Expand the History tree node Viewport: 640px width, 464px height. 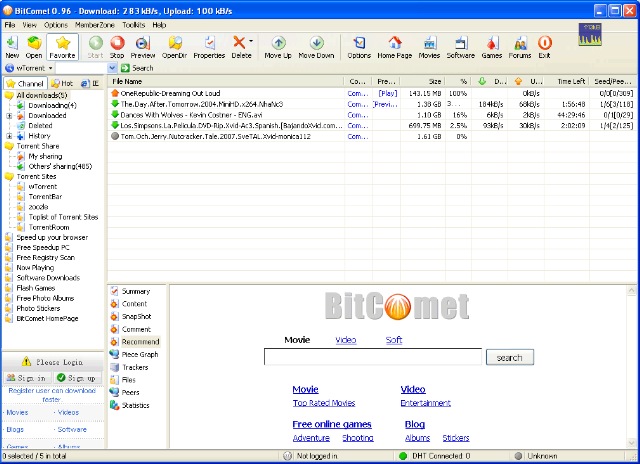[9, 136]
